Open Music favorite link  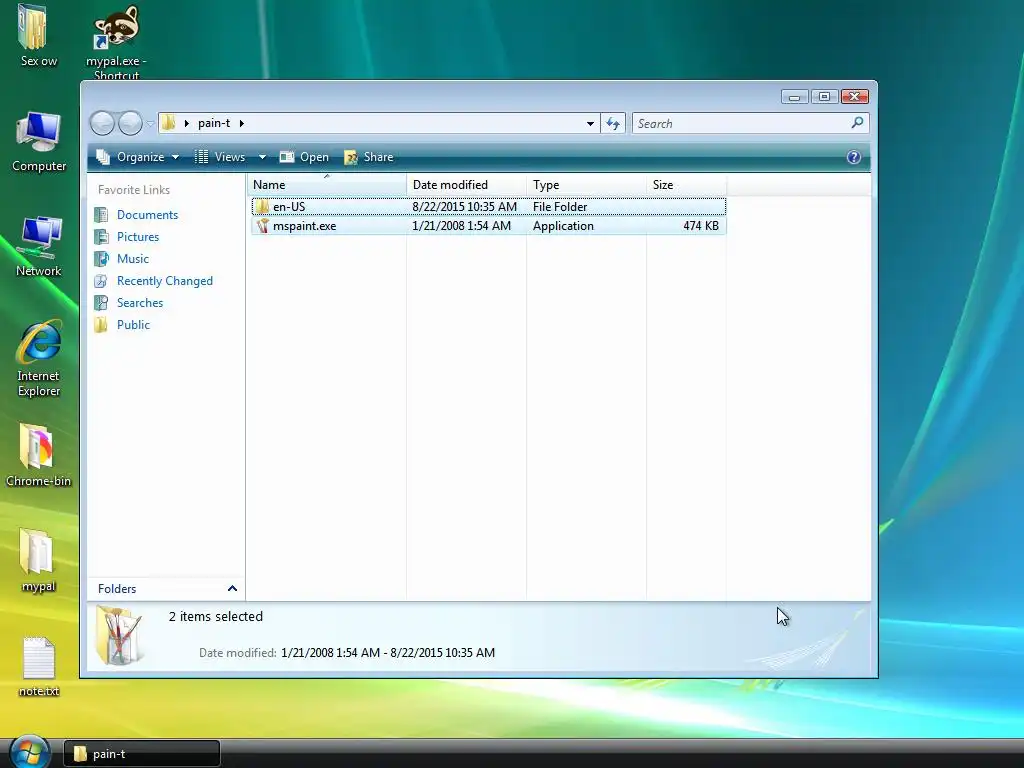point(133,259)
